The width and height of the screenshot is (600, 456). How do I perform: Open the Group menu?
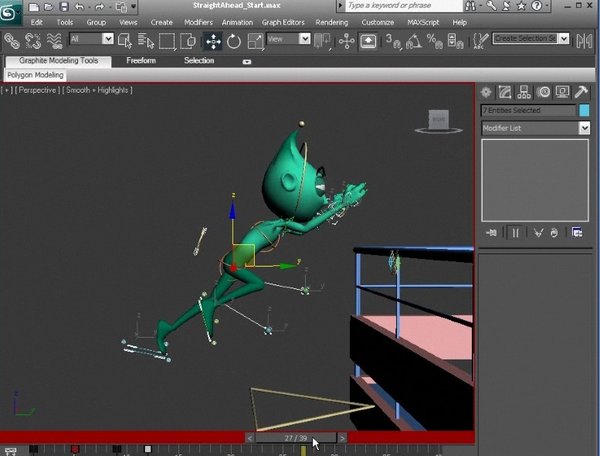click(96, 22)
